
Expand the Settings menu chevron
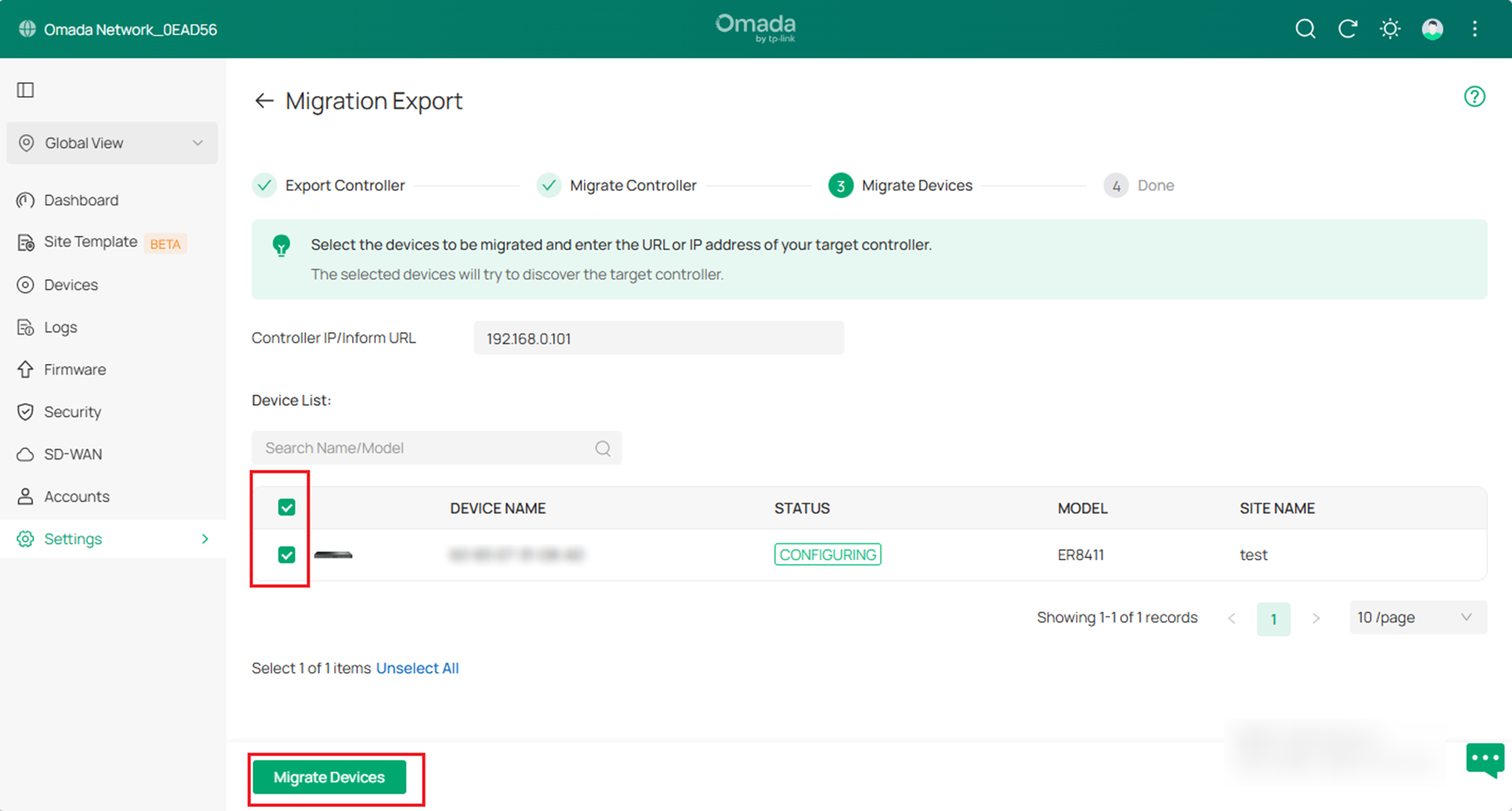click(x=204, y=539)
